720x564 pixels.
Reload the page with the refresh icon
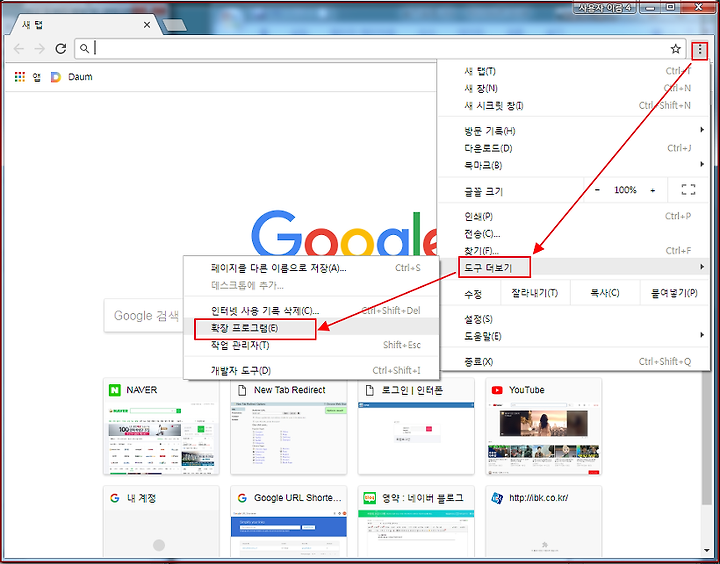pos(61,48)
